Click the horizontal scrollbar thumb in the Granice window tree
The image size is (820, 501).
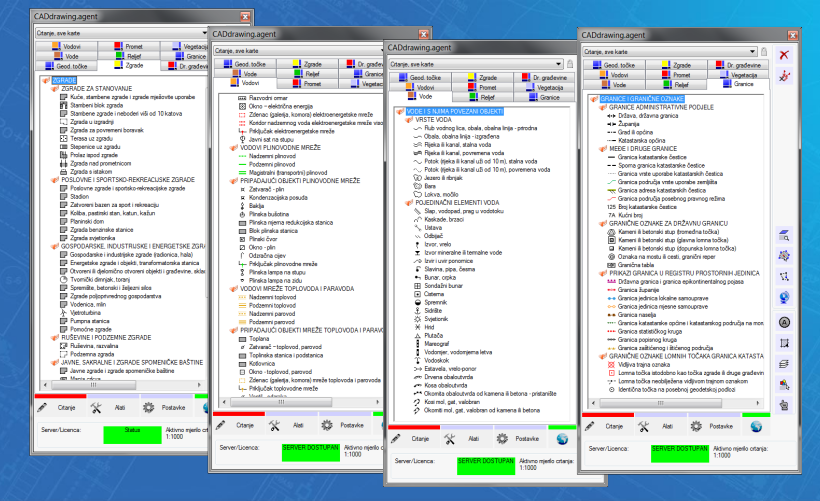pos(661,403)
